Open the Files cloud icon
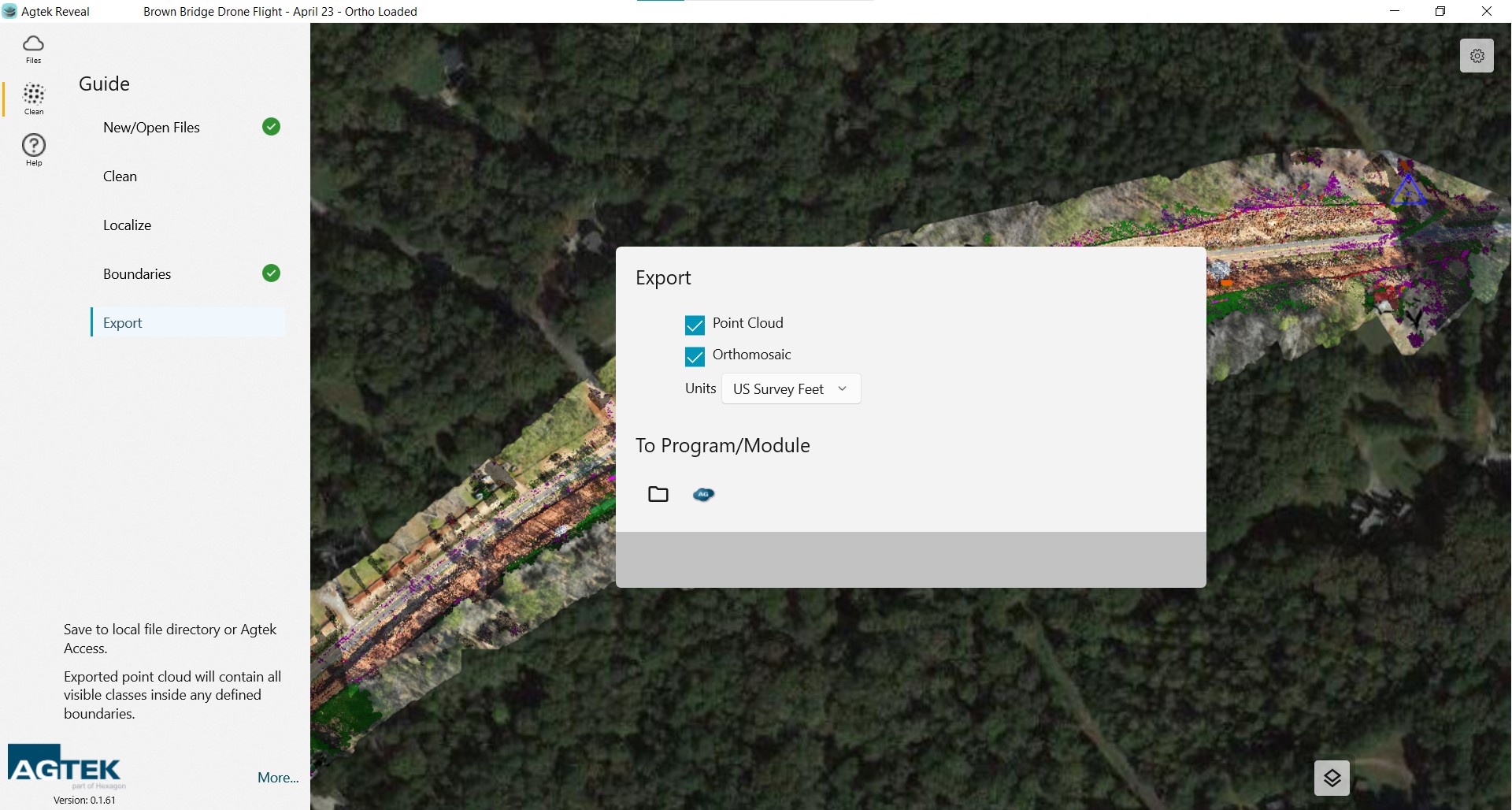This screenshot has height=810, width=1512. coord(33,48)
